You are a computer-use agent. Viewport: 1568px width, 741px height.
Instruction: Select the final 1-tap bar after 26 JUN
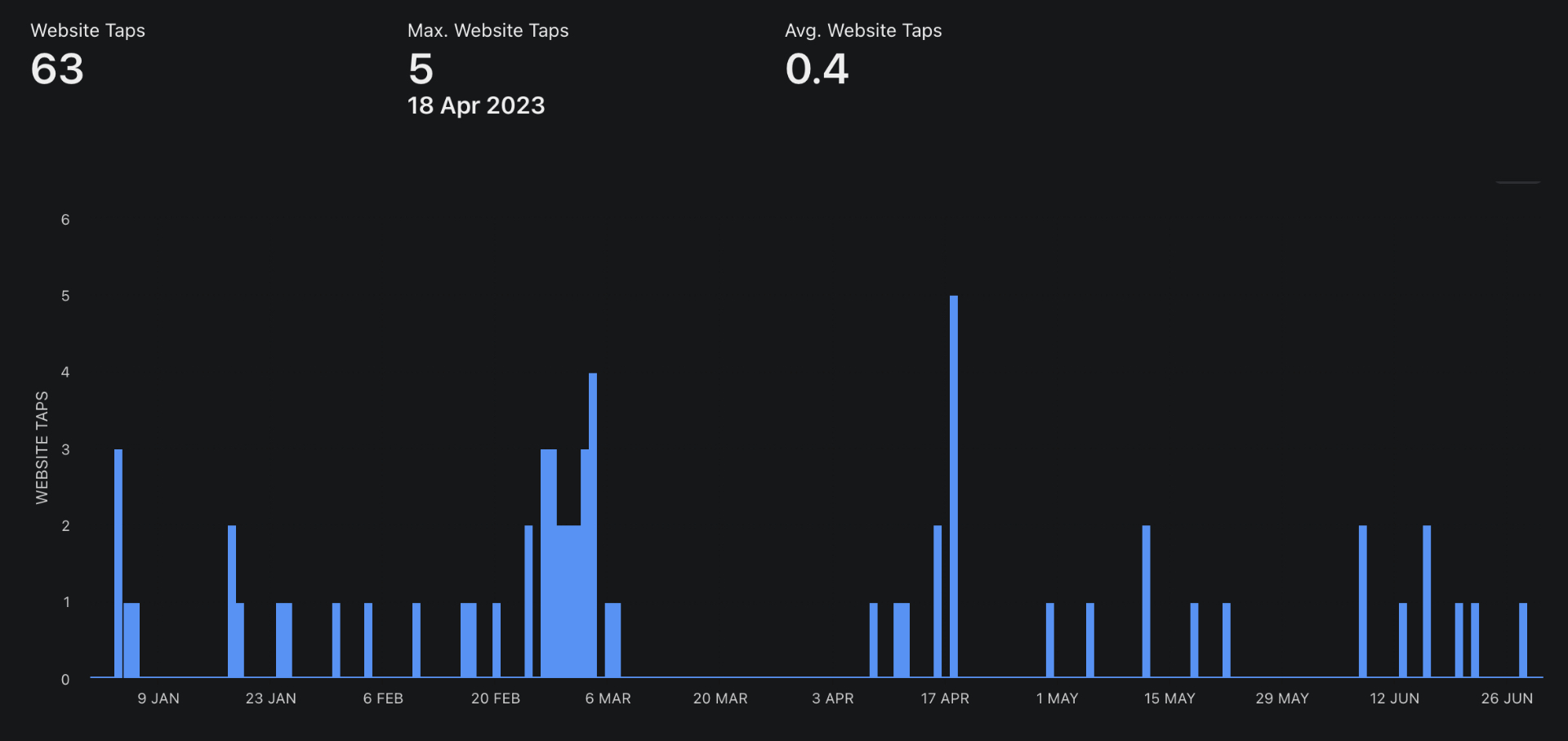coord(1523,640)
